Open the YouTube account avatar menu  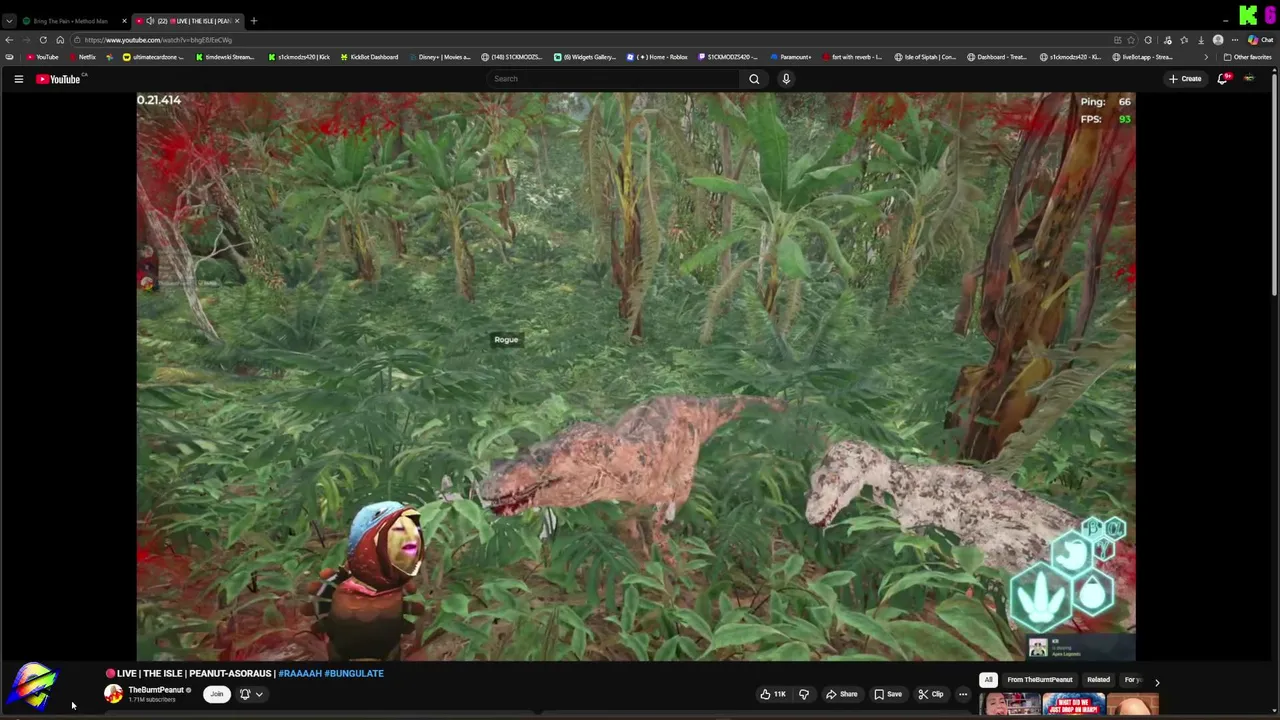point(1249,79)
